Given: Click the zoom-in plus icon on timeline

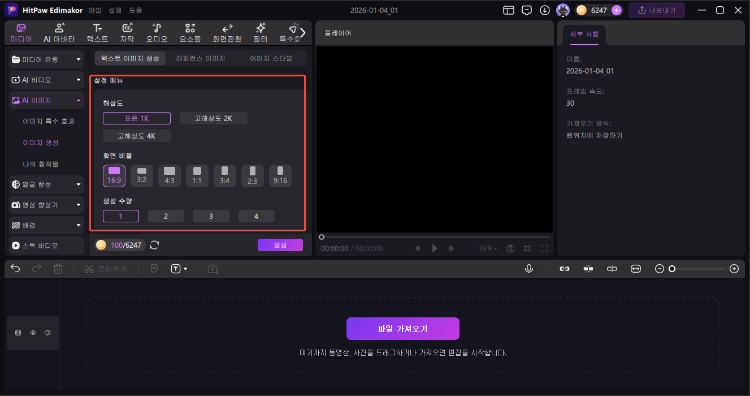Looking at the screenshot, I should pos(734,269).
